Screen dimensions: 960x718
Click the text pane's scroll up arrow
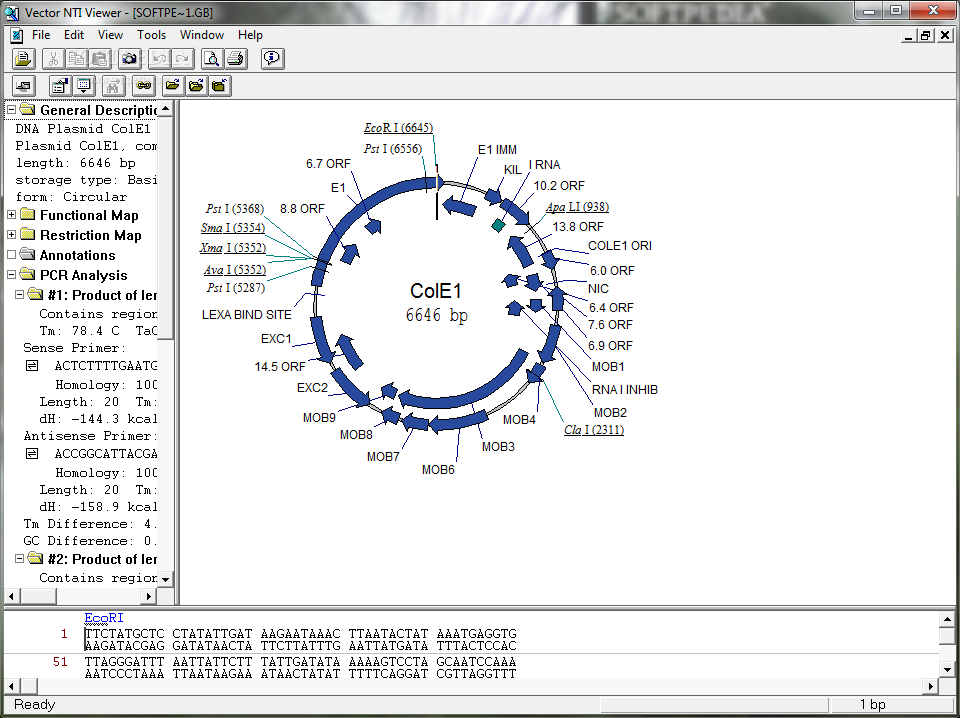pos(165,109)
